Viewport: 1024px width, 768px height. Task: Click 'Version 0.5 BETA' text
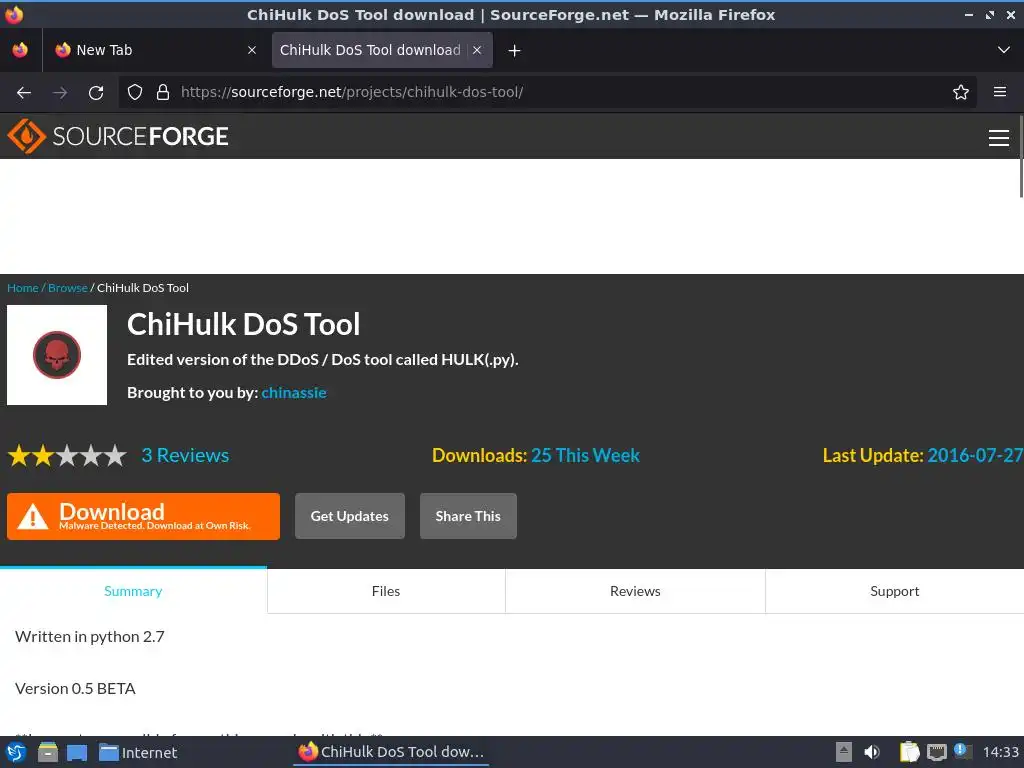[75, 688]
